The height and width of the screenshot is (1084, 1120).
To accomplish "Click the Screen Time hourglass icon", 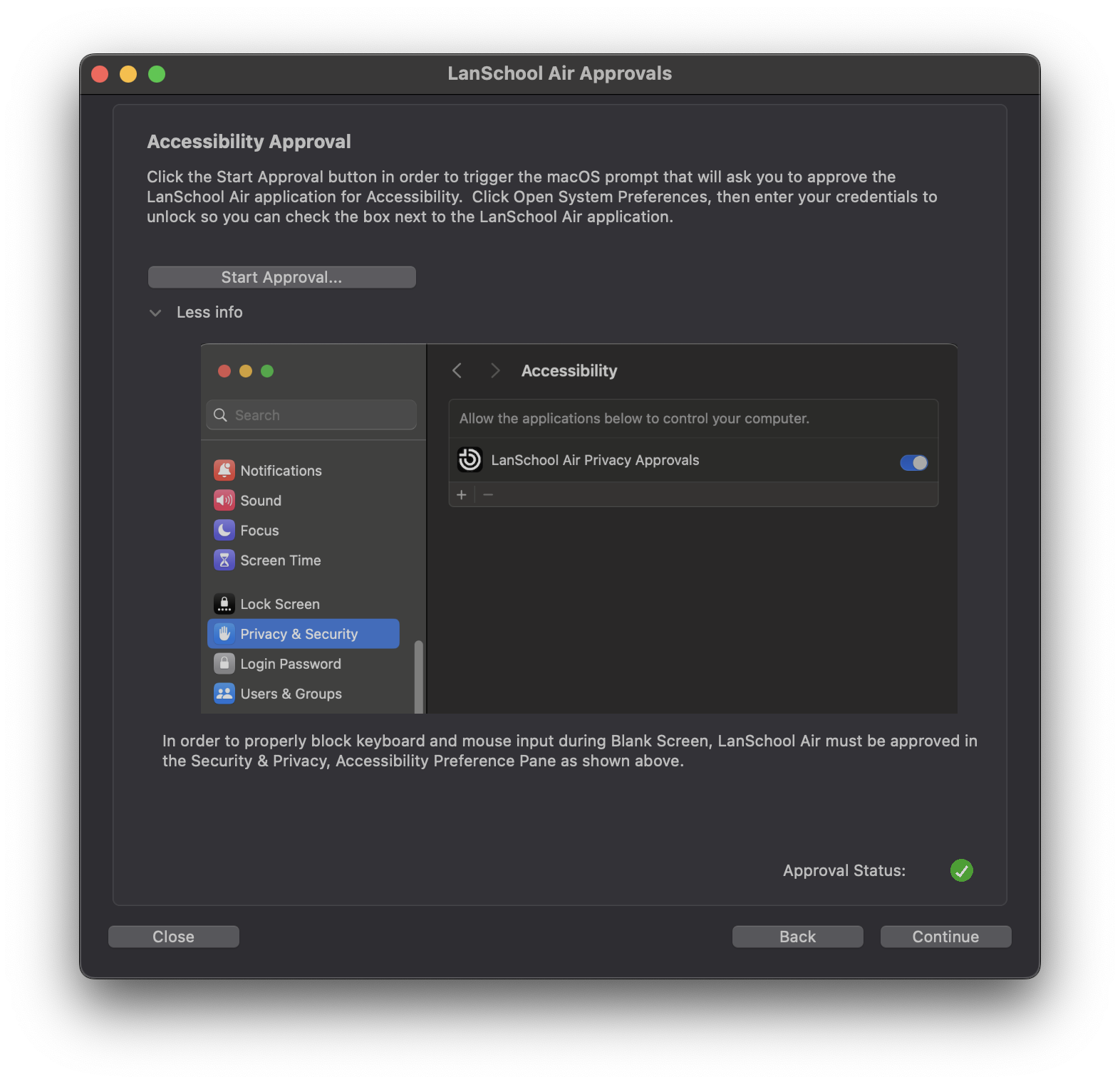I will tap(224, 560).
